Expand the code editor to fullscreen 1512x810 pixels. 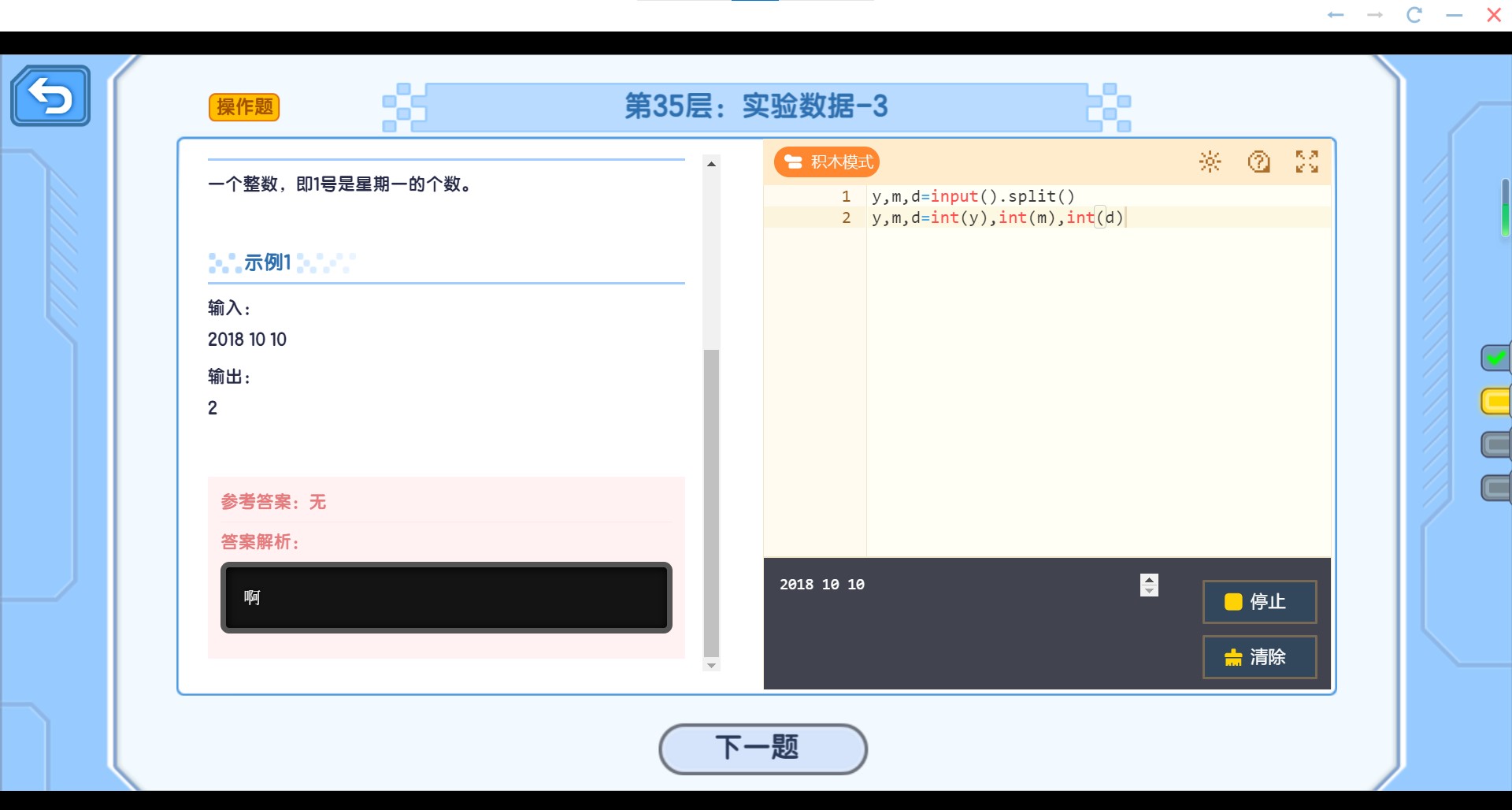click(x=1307, y=162)
